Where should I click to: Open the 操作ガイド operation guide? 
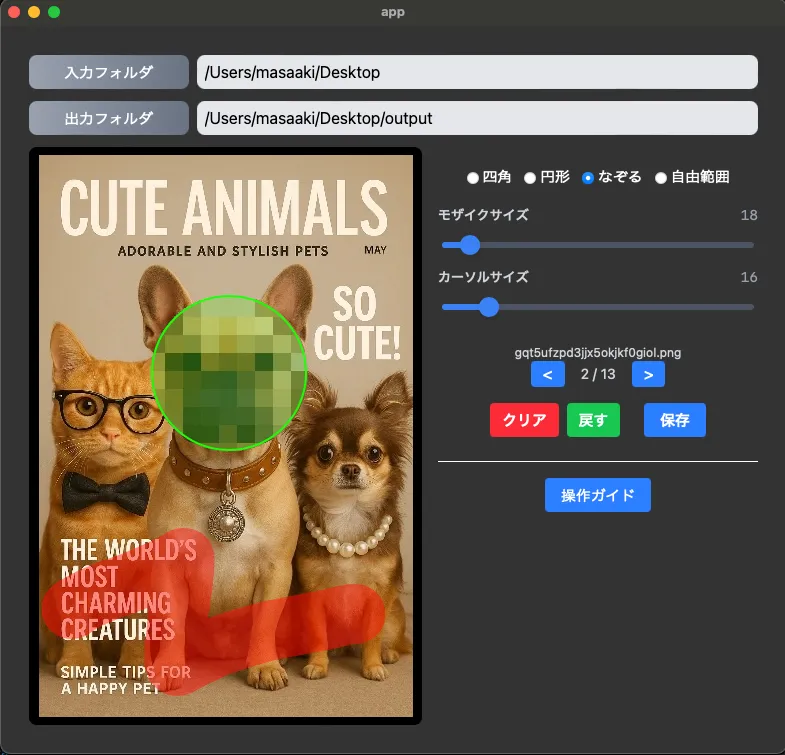point(597,495)
